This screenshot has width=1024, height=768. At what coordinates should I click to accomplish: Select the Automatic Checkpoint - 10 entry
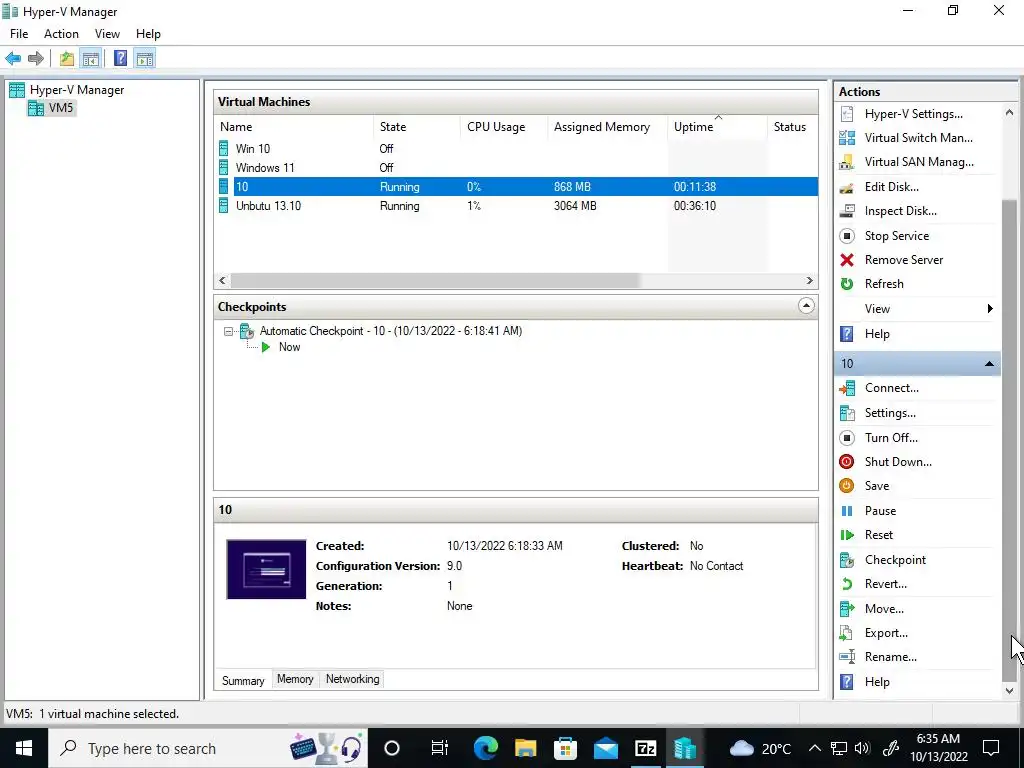[x=391, y=331]
